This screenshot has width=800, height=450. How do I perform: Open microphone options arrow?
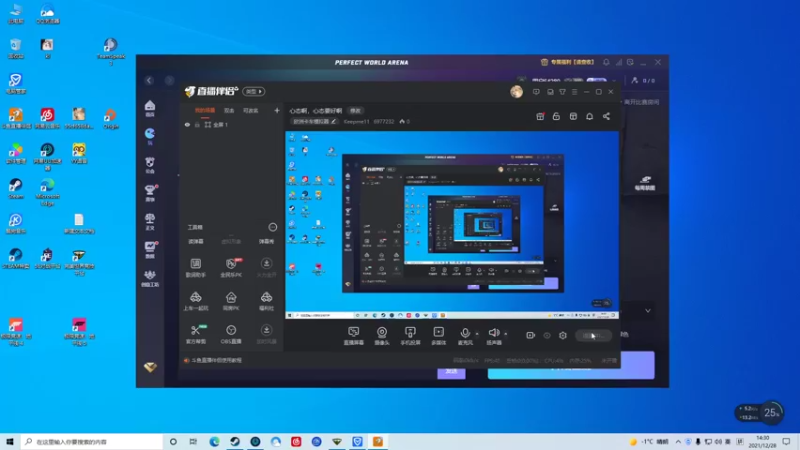[x=477, y=334]
